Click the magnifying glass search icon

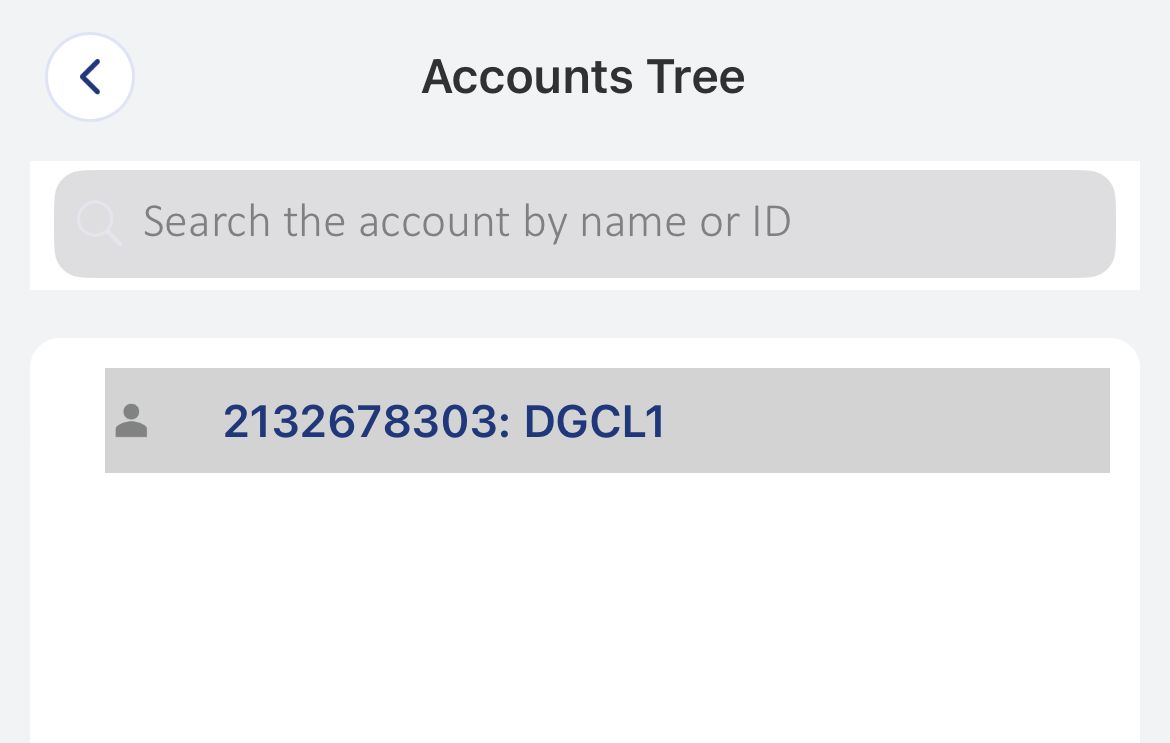point(99,223)
